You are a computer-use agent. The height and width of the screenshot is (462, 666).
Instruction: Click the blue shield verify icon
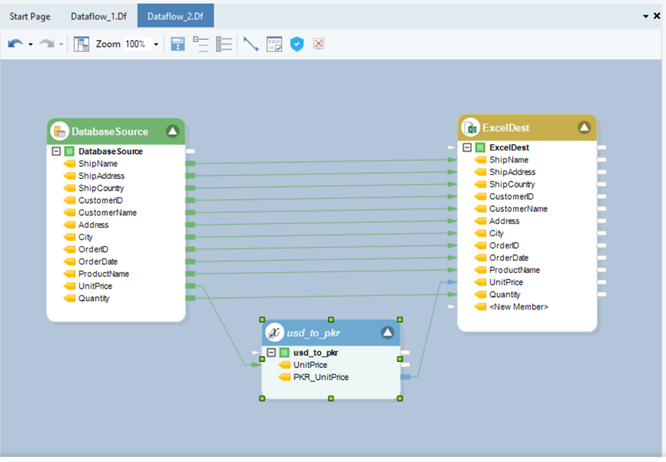coord(297,45)
